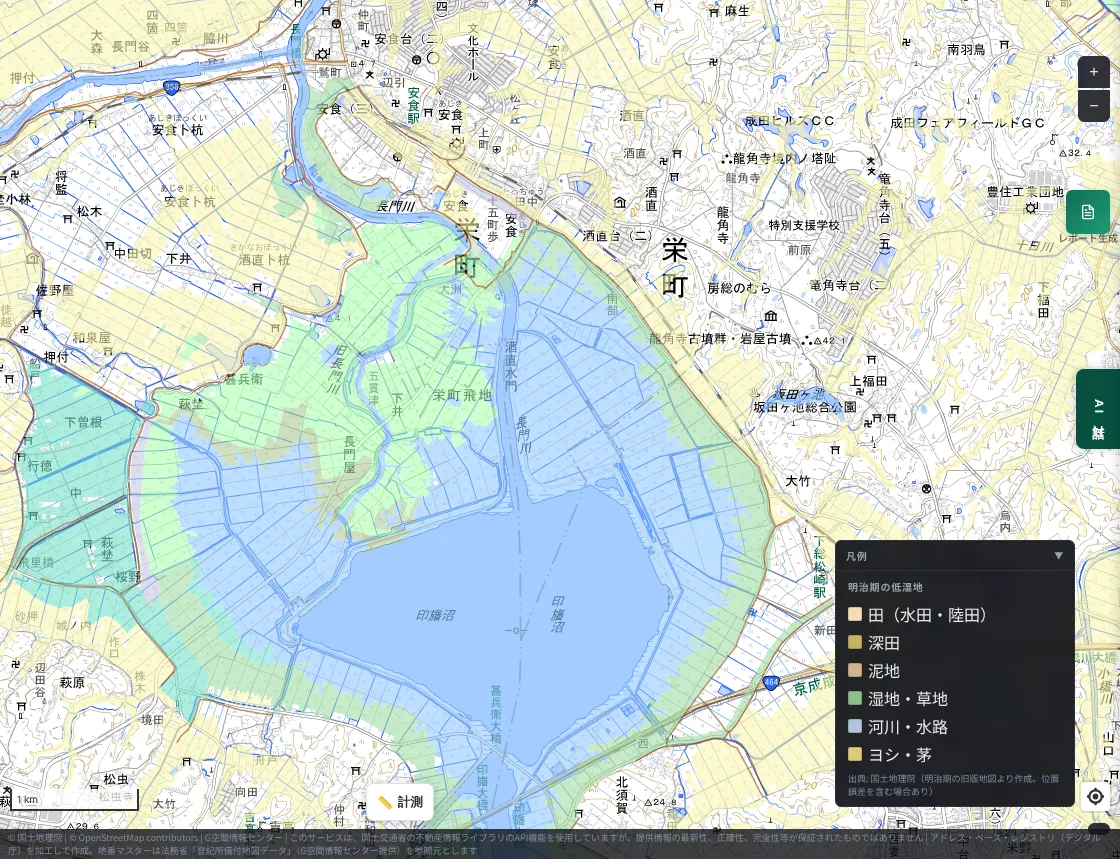Screen dimensions: 1120x859
Task: Click the route 464 shield icon
Action: [770, 683]
